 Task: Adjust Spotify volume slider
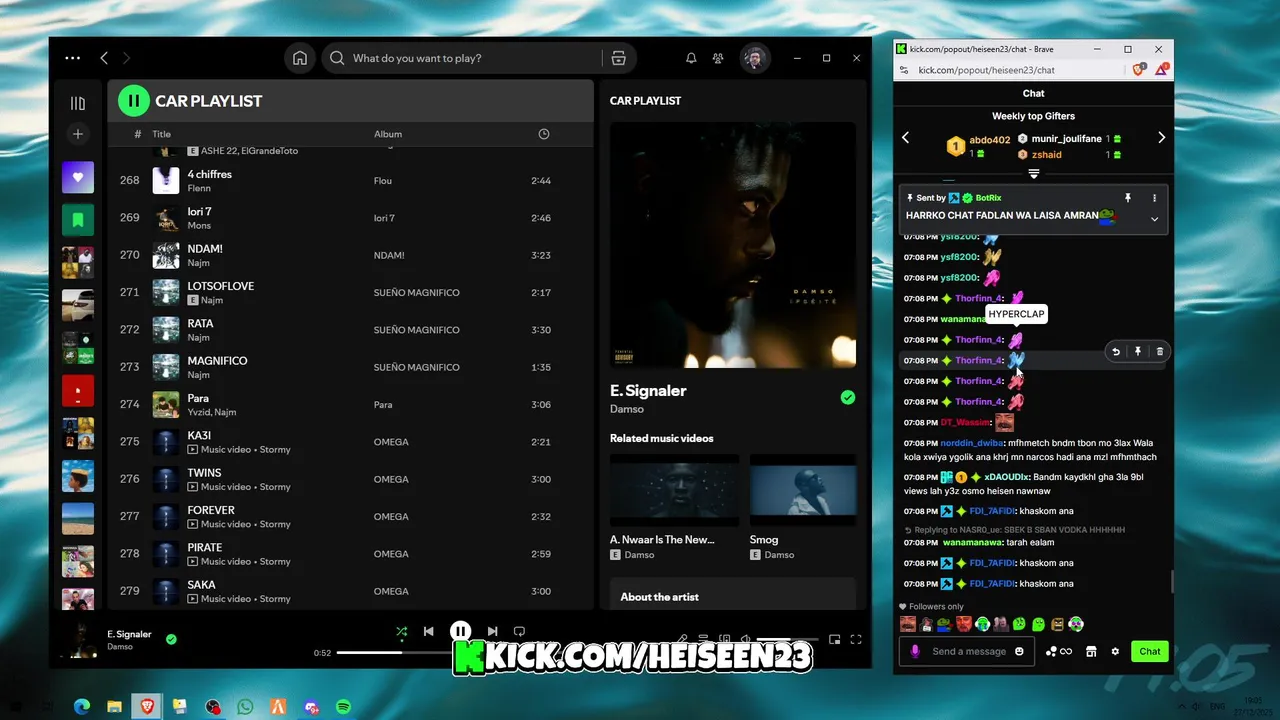coord(788,639)
